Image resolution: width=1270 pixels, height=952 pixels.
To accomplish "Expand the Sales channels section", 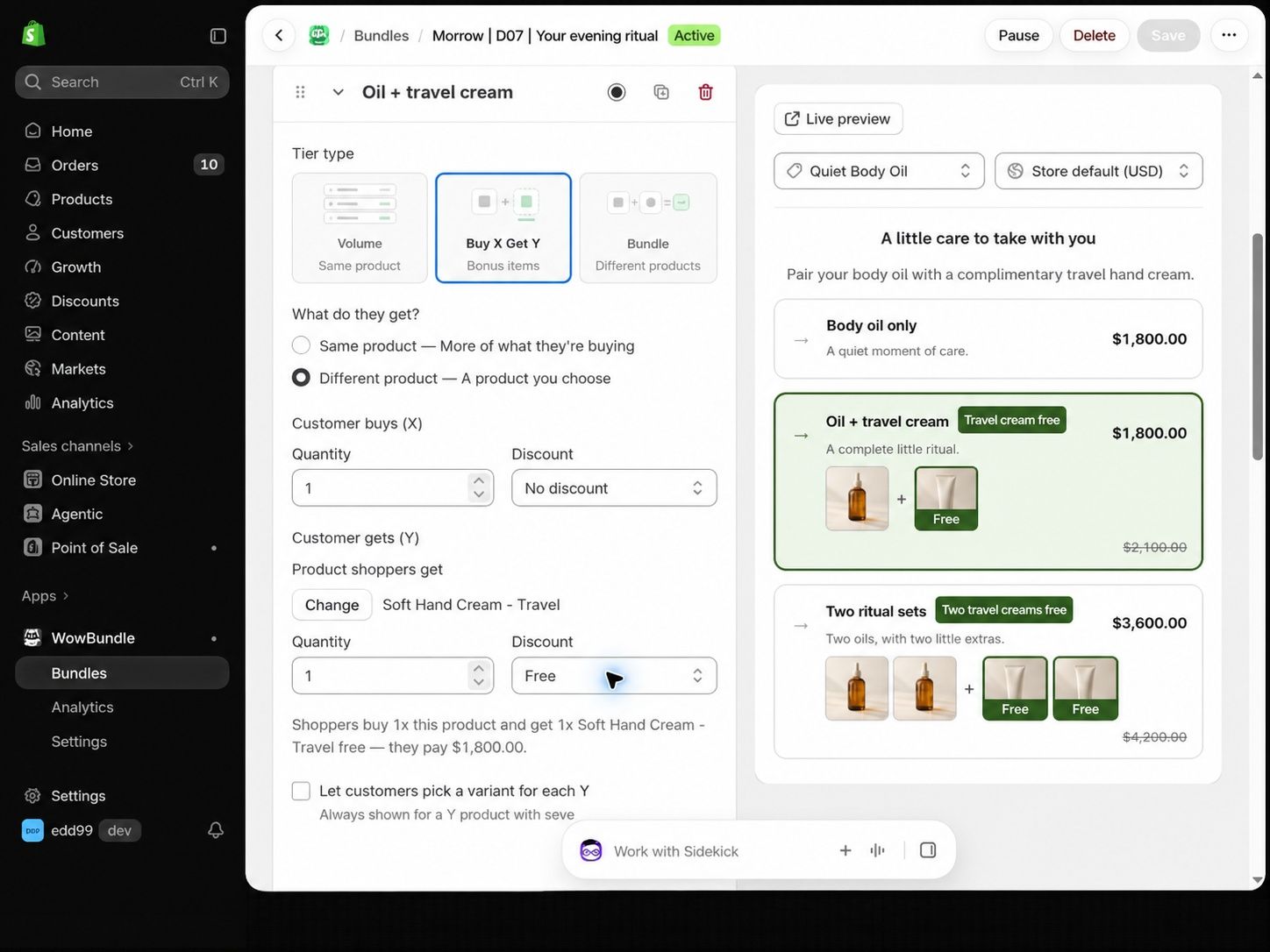I will 78,446.
